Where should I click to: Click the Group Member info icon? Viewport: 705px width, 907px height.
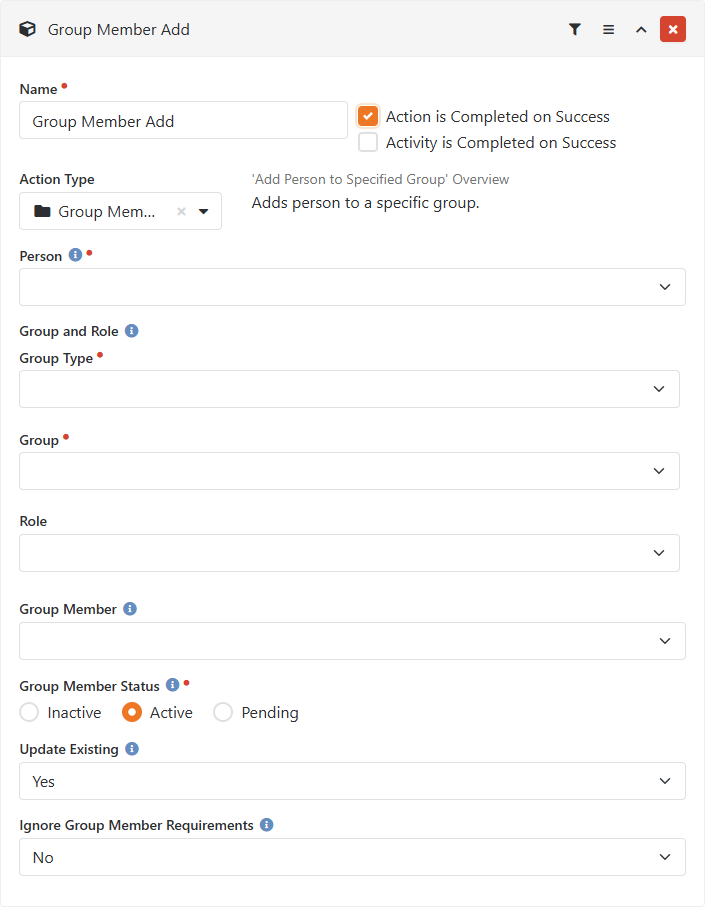coord(130,609)
